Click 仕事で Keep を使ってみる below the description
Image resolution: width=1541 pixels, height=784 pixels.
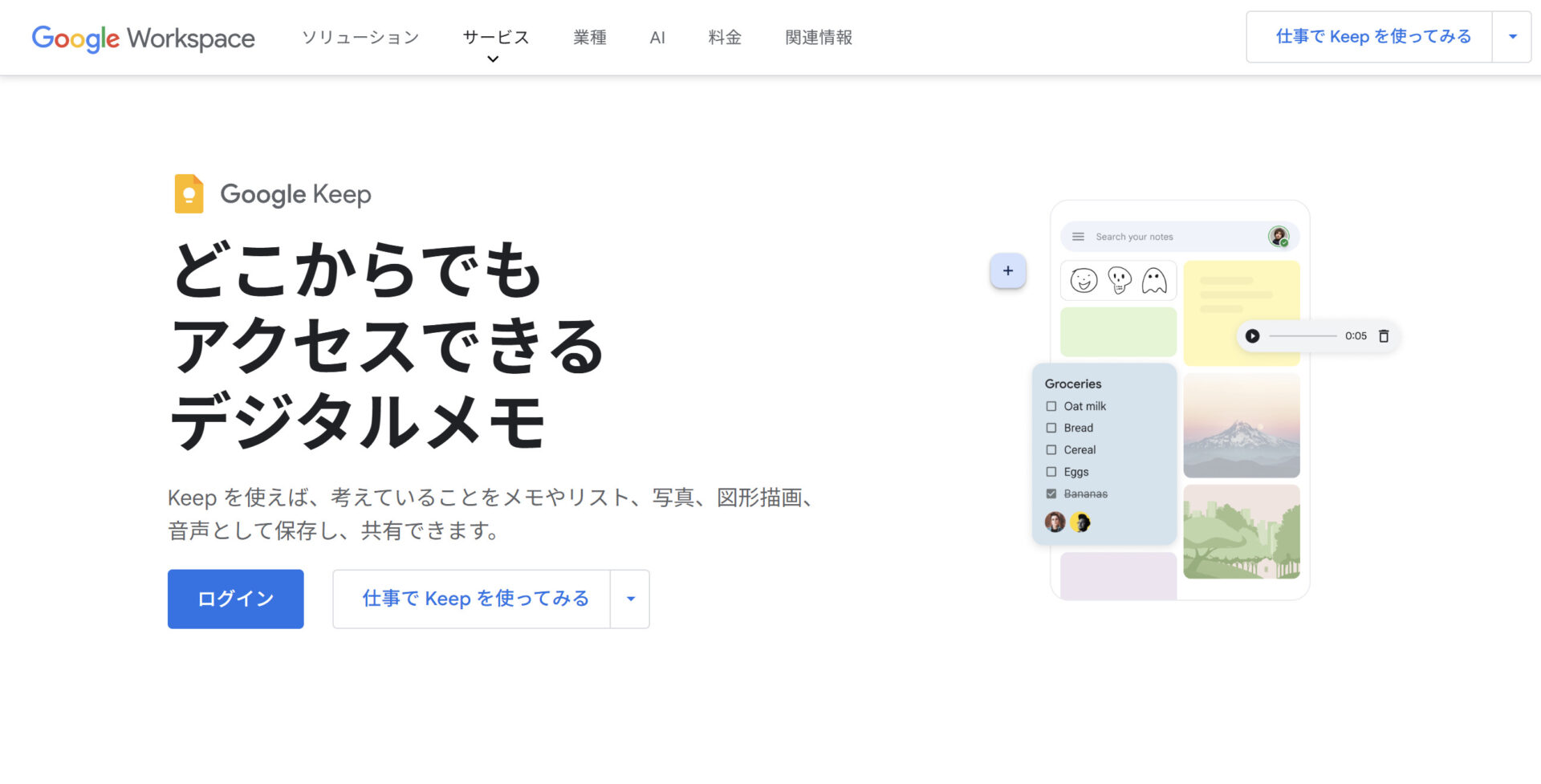point(476,599)
